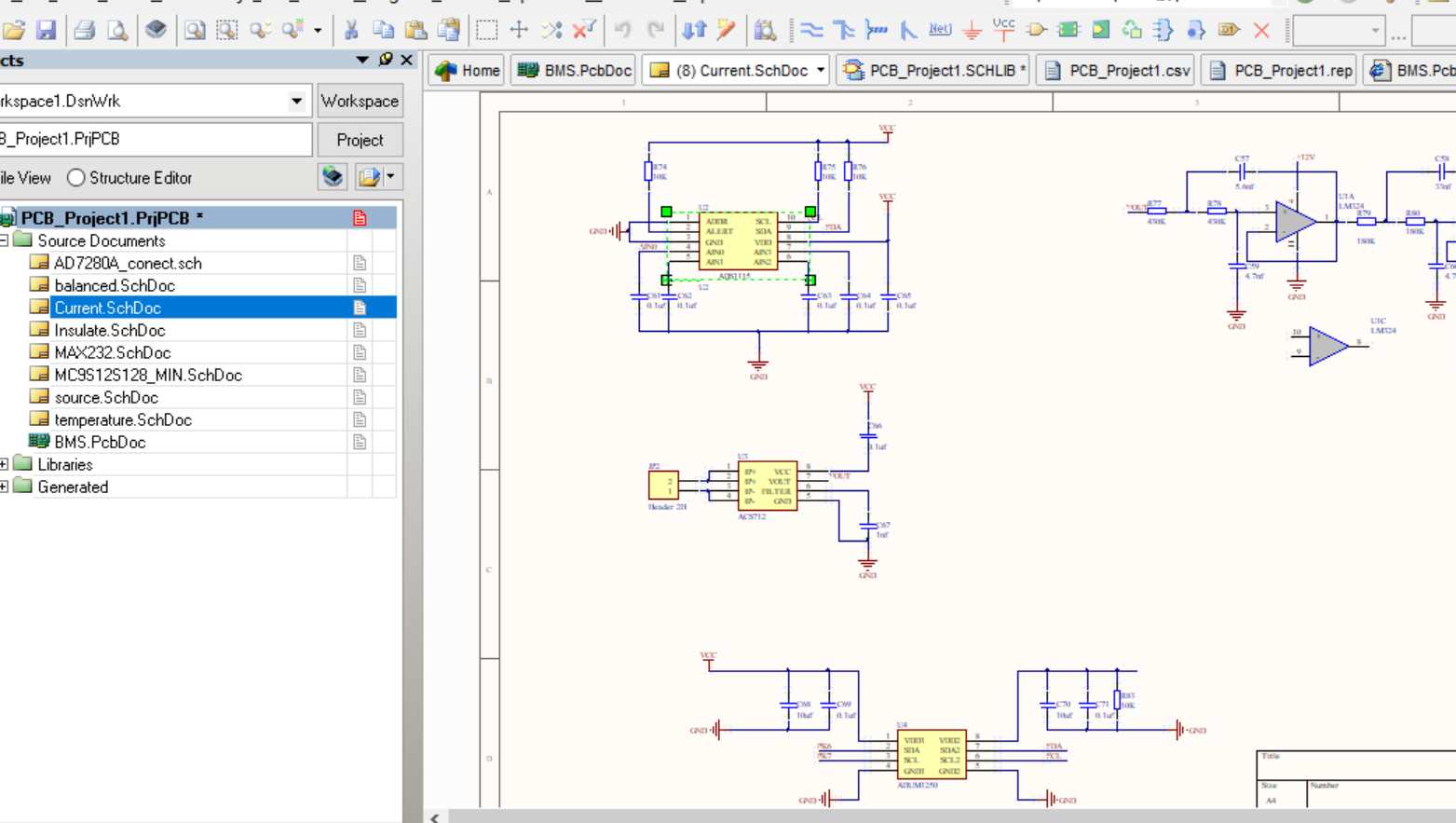1456x823 pixels.
Task: Open the Projects panel options arrow
Action: point(362,60)
